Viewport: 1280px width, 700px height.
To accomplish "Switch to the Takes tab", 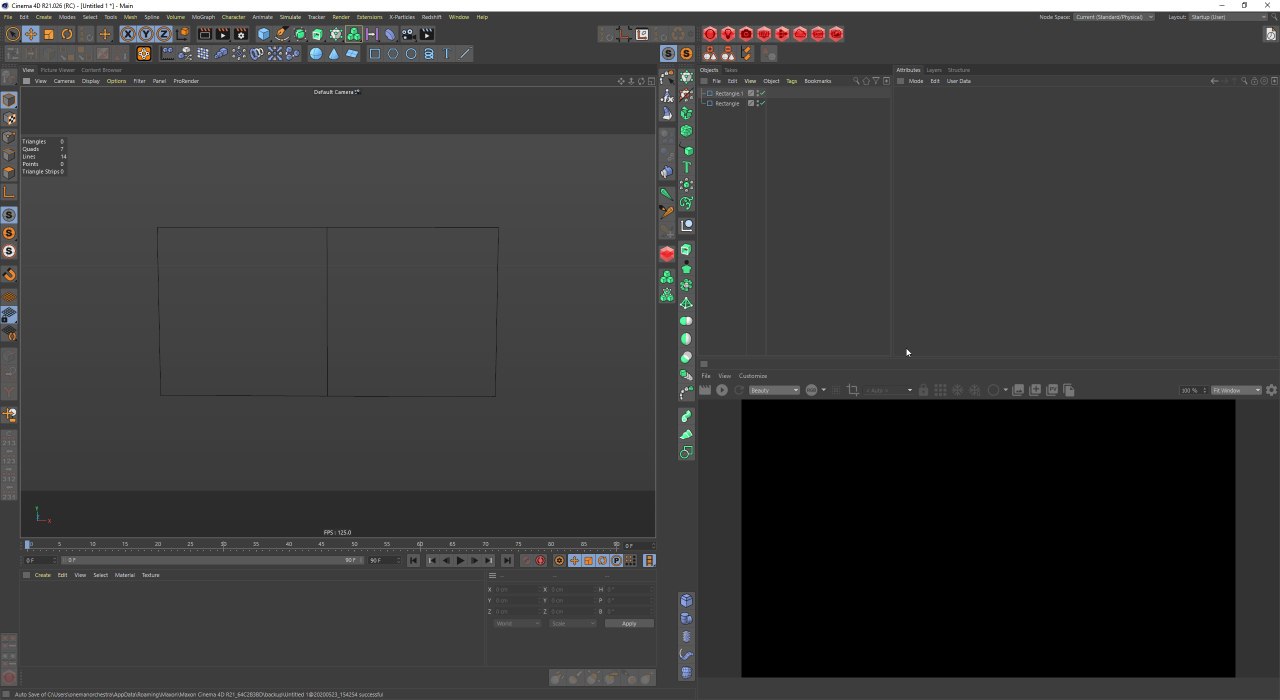I will coord(731,70).
